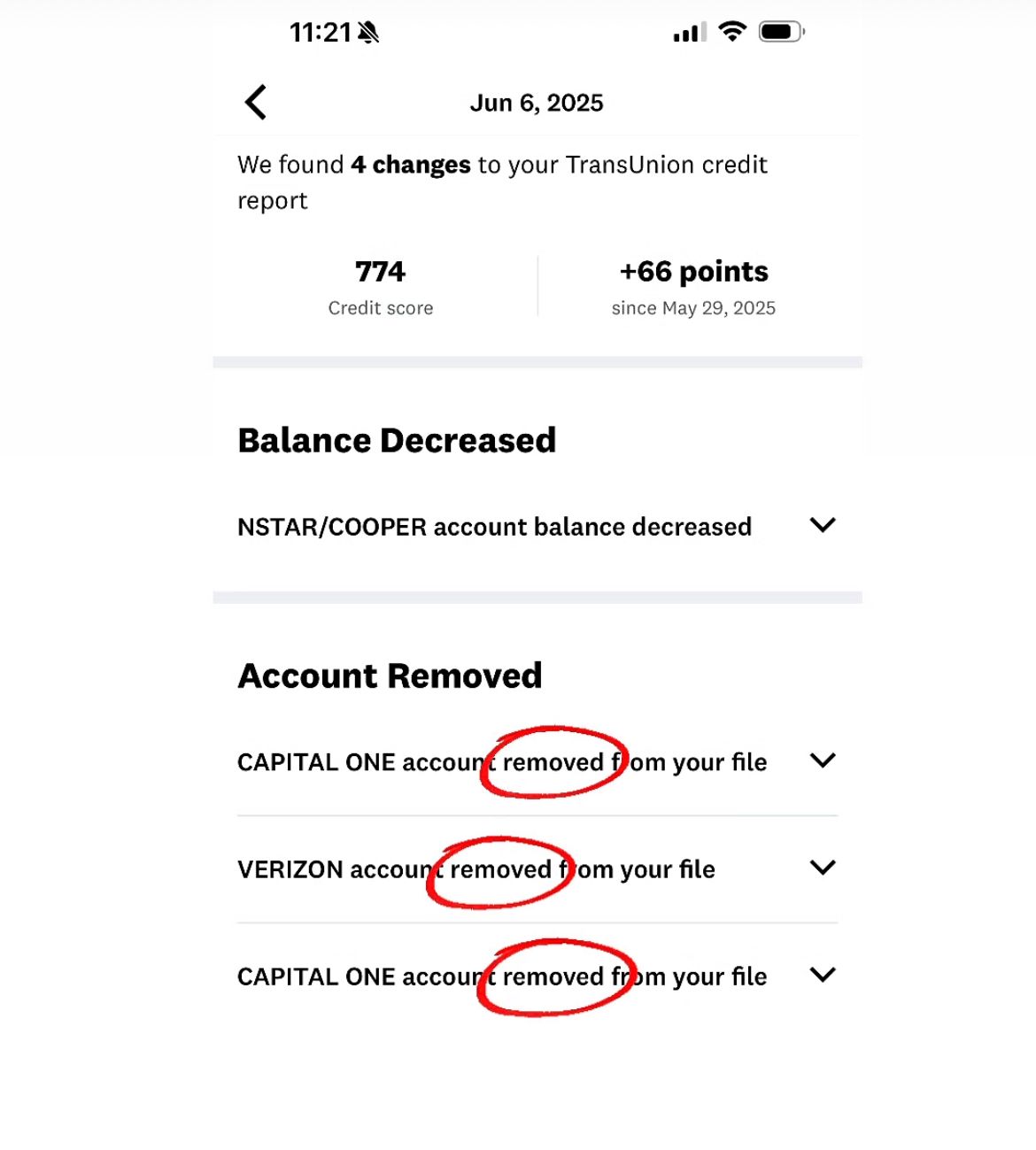This screenshot has height=1150, width=1036.
Task: Tap the back arrow icon
Action: coord(255,102)
